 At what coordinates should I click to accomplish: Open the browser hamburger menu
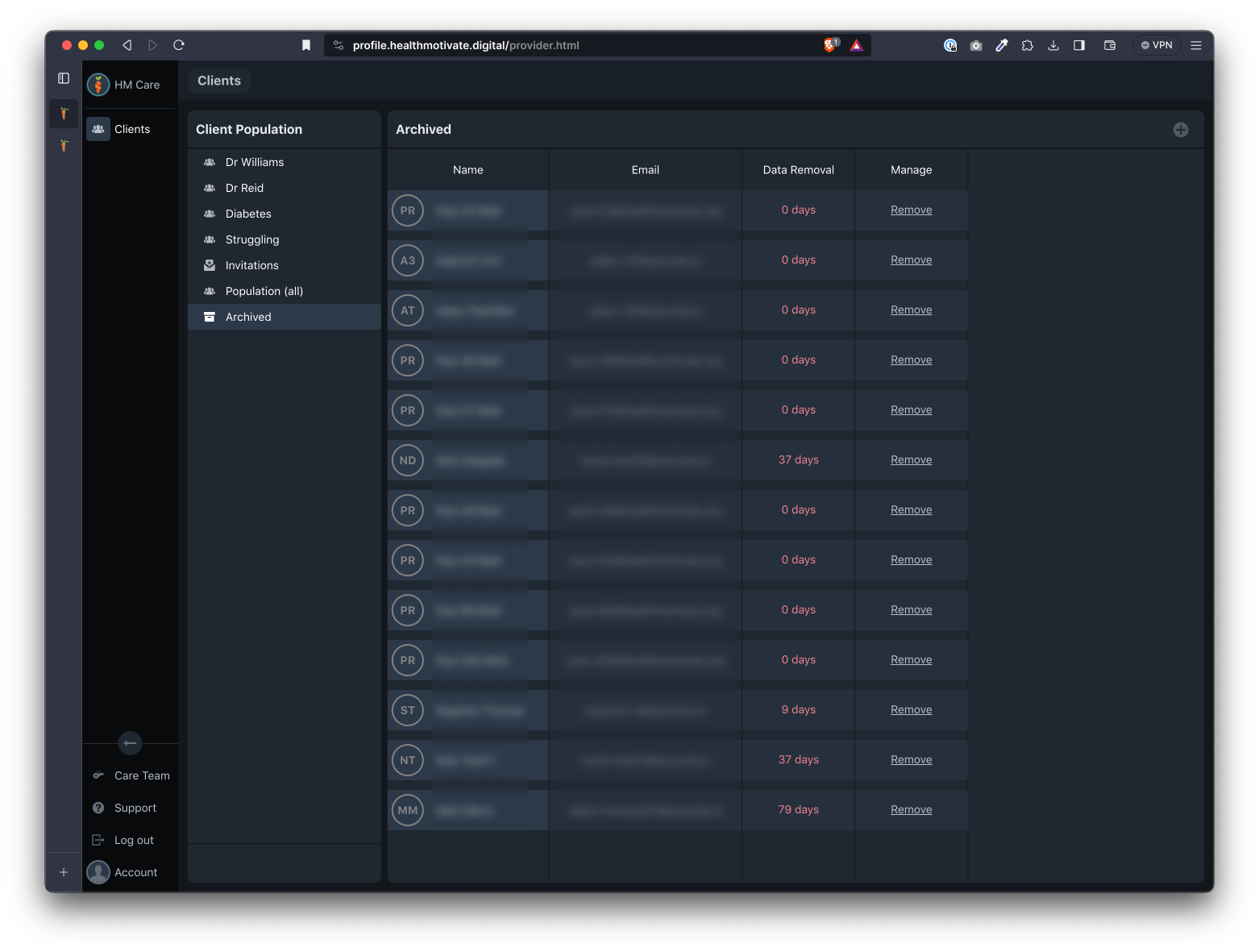[x=1196, y=45]
